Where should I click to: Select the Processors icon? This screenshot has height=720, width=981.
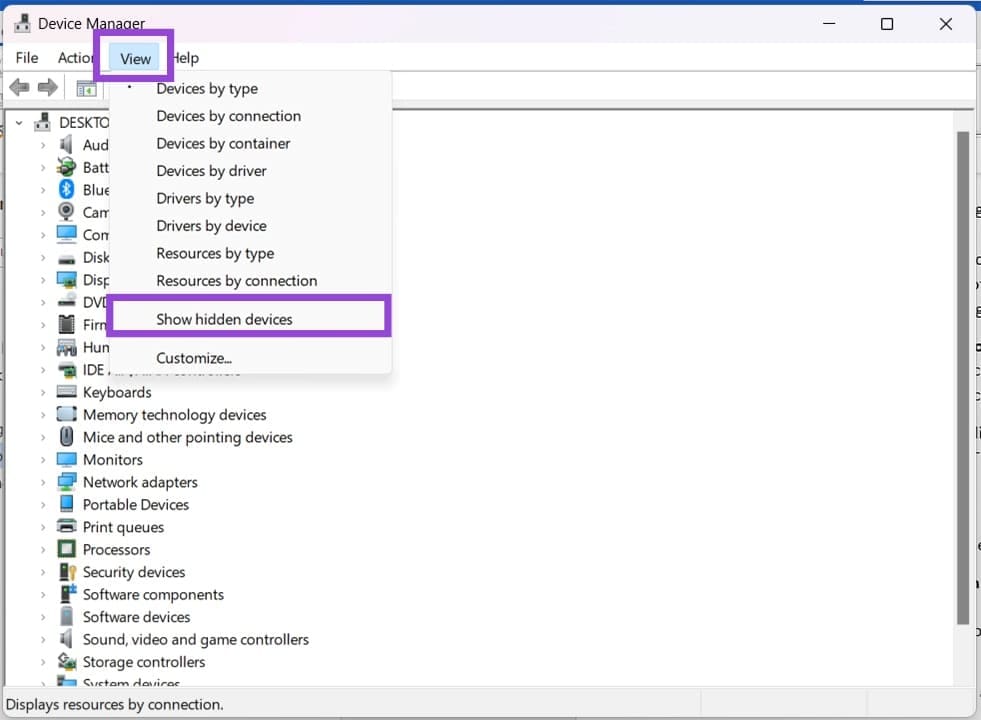(67, 549)
